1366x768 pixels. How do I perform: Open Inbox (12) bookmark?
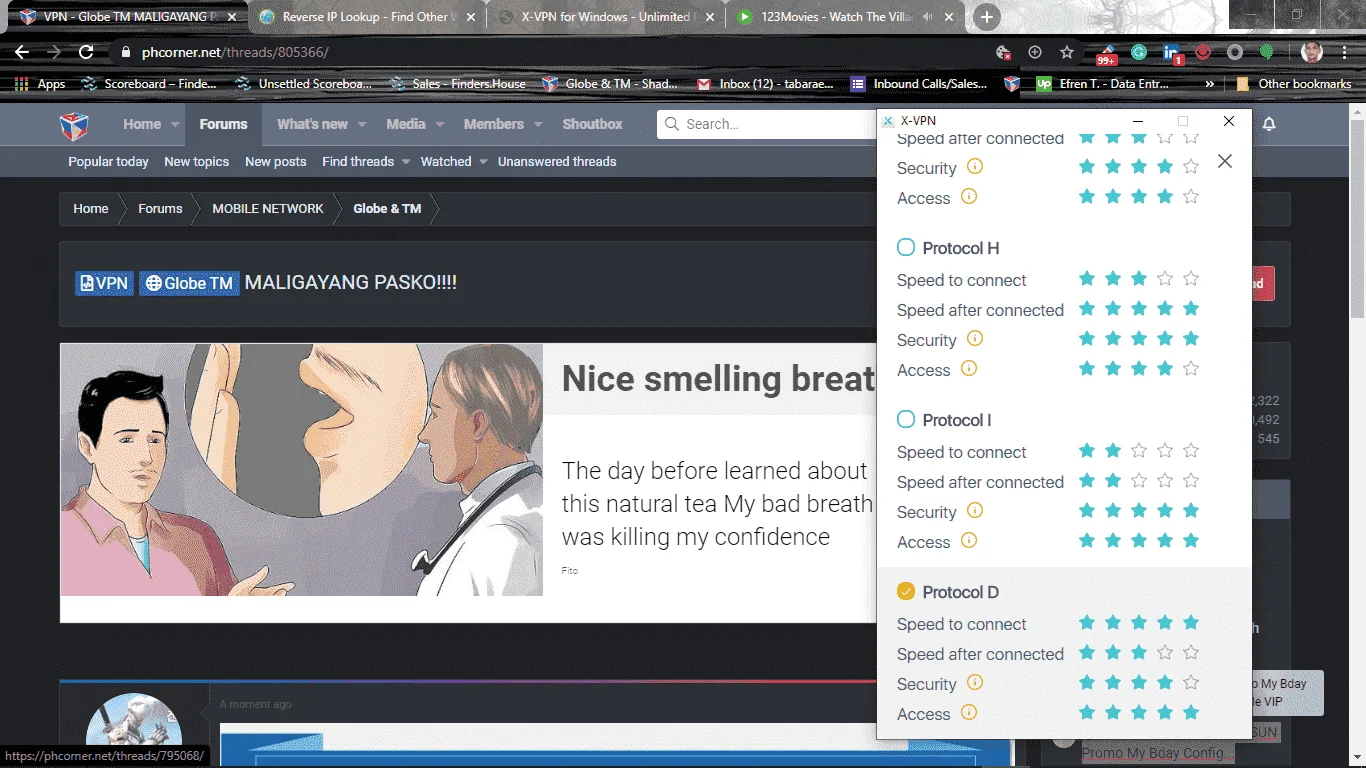[765, 84]
